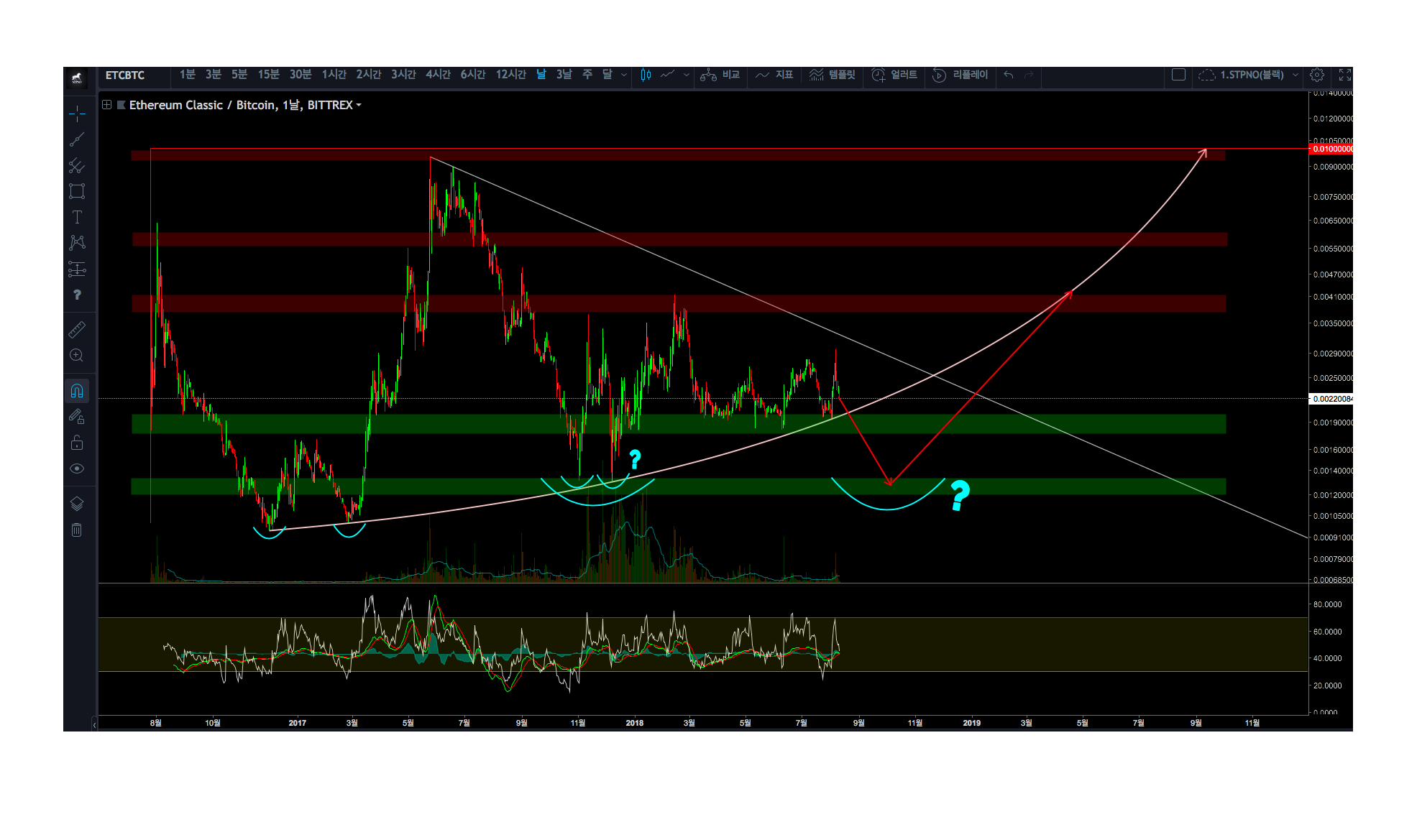Click the 지표 indicators button
Image resolution: width=1417 pixels, height=840 pixels.
click(774, 75)
